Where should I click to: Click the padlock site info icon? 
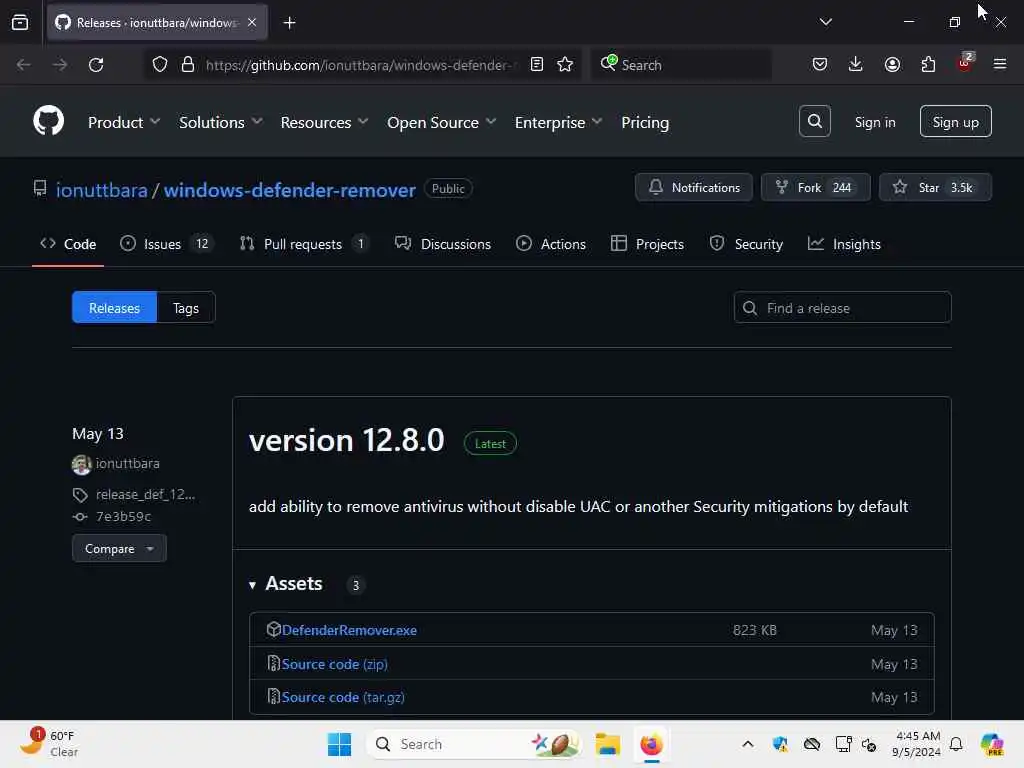(187, 65)
